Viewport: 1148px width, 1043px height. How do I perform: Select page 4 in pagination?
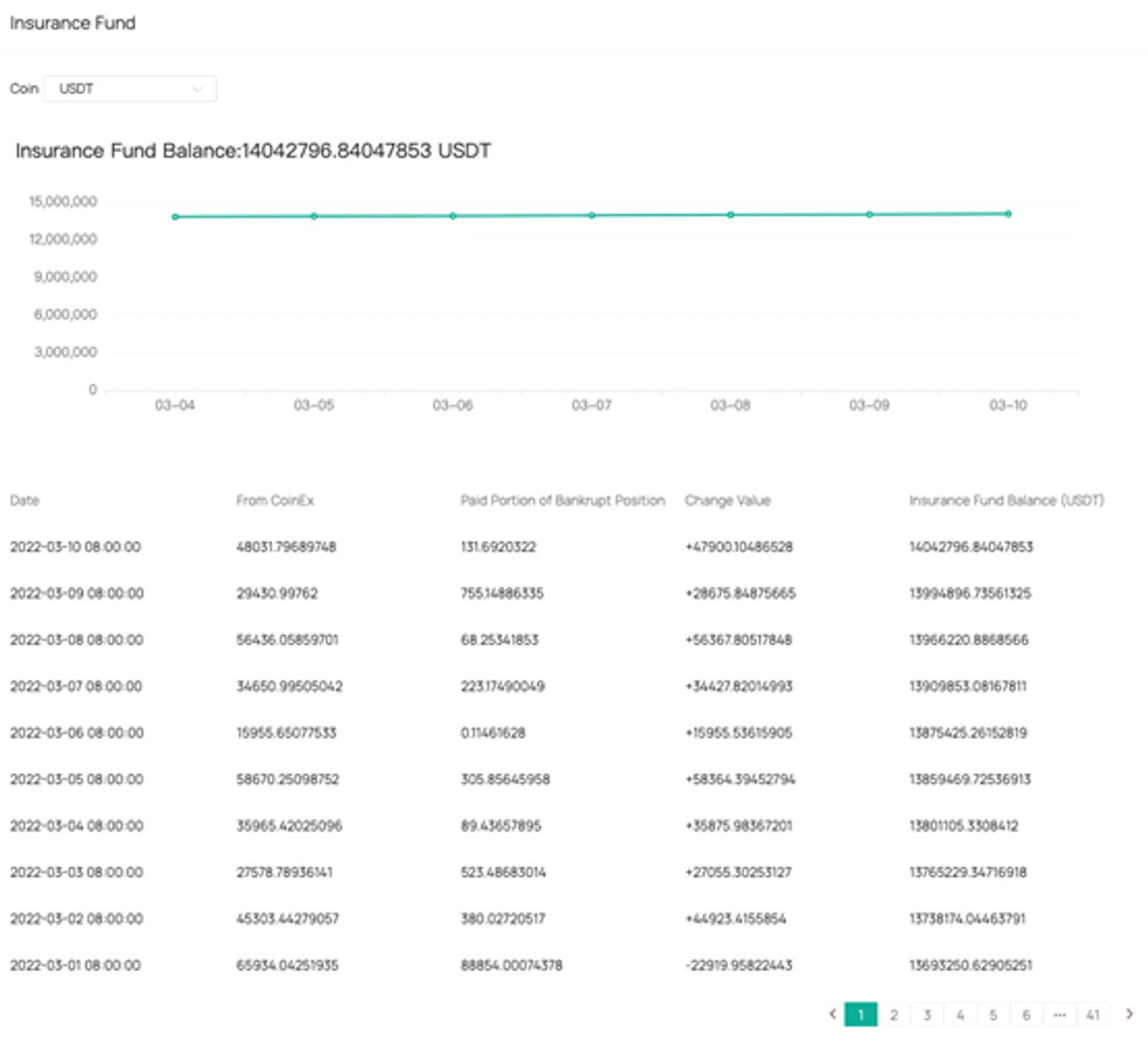tap(960, 1014)
